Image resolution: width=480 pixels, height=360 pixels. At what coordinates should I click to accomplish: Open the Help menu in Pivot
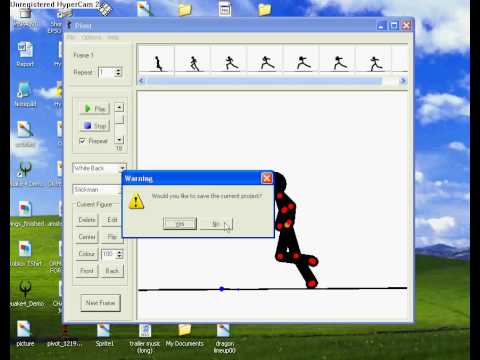[113, 37]
